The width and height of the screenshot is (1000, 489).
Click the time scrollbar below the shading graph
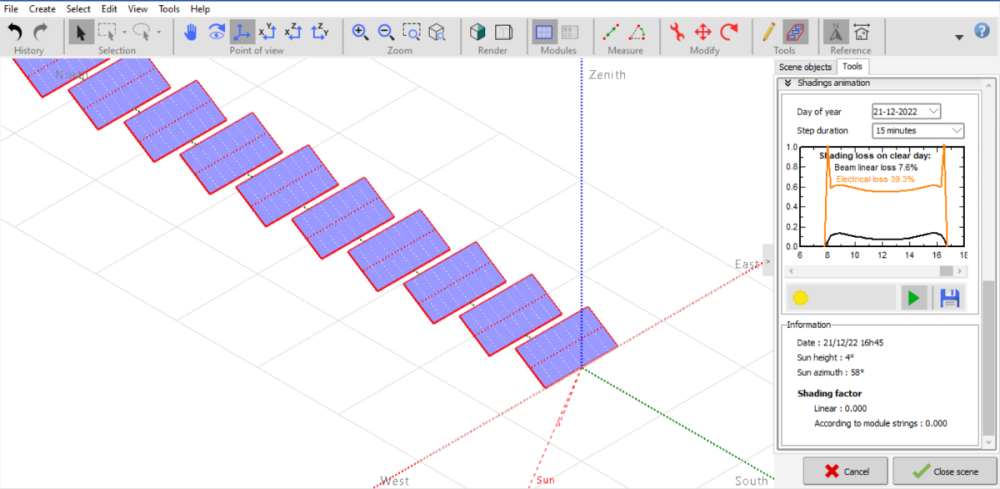875,270
